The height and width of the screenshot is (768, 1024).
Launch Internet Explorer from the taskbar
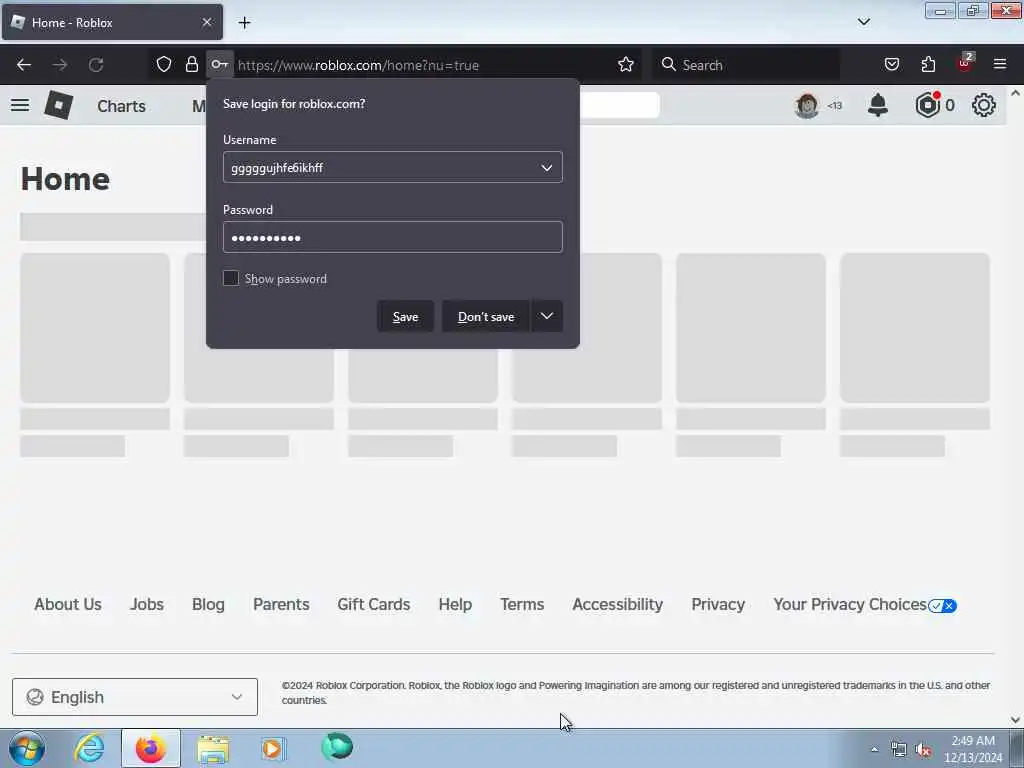[x=89, y=748]
